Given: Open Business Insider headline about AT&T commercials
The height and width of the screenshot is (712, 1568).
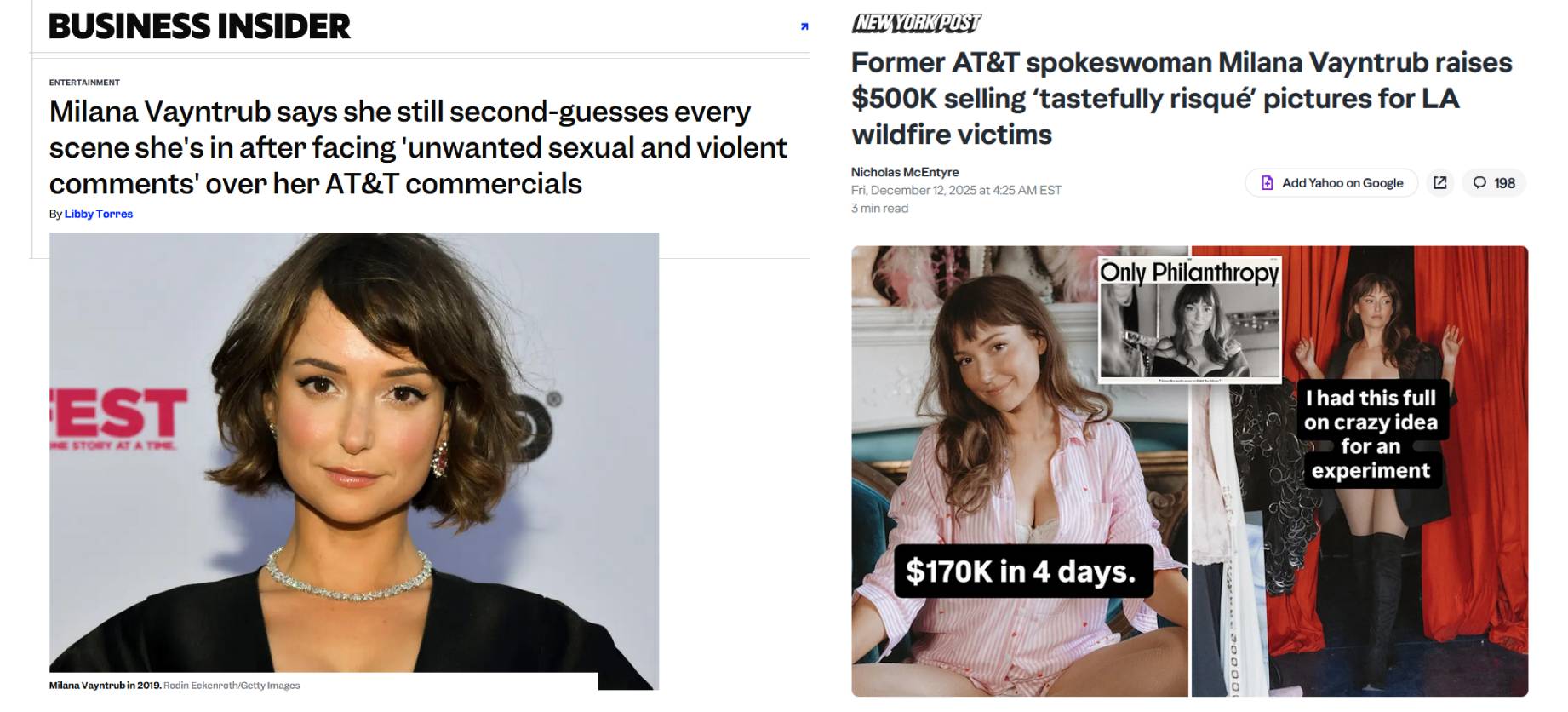Looking at the screenshot, I should point(418,147).
